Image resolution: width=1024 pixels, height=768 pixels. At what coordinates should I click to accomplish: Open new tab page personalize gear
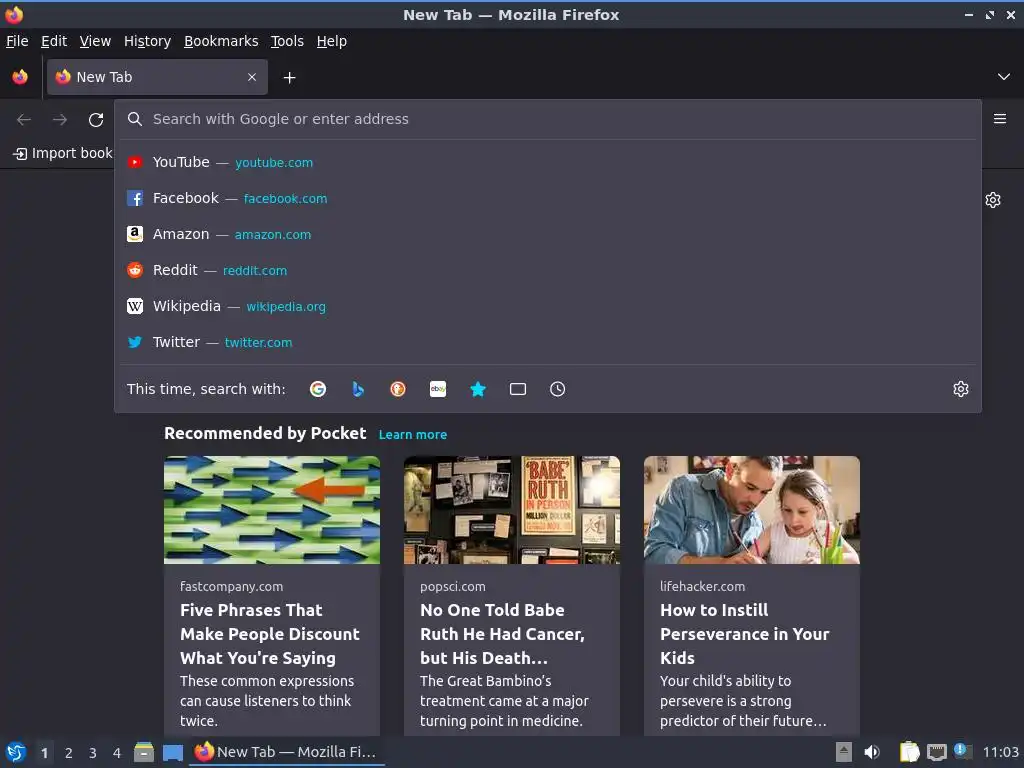tap(993, 200)
